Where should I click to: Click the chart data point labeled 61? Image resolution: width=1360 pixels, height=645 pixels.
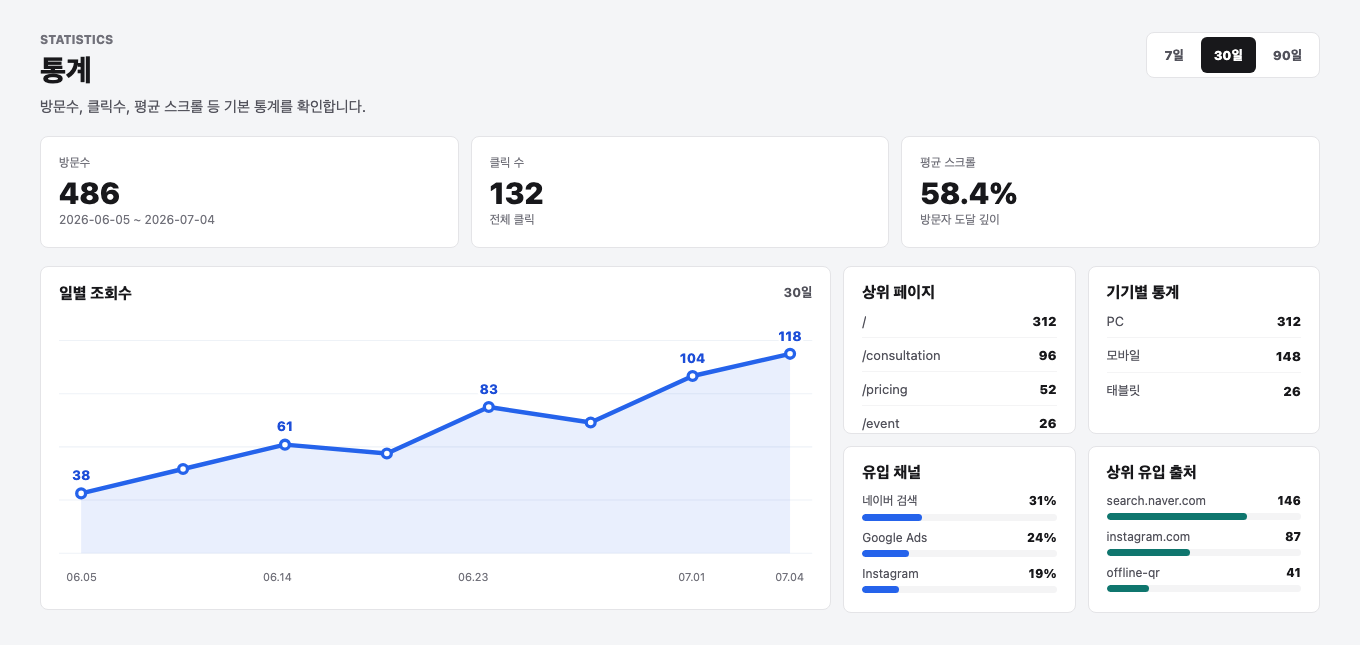[285, 444]
